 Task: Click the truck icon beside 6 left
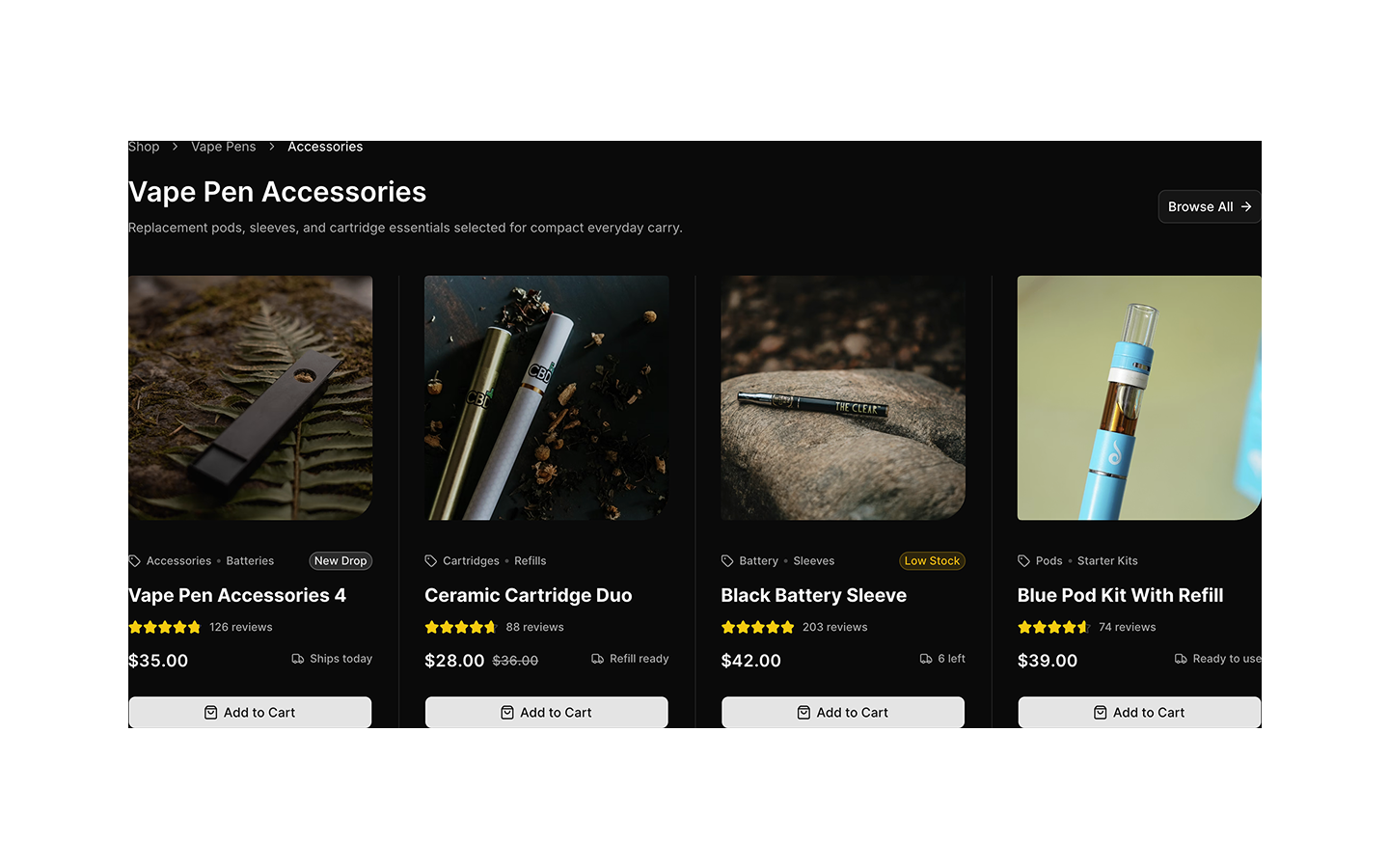[x=926, y=659]
